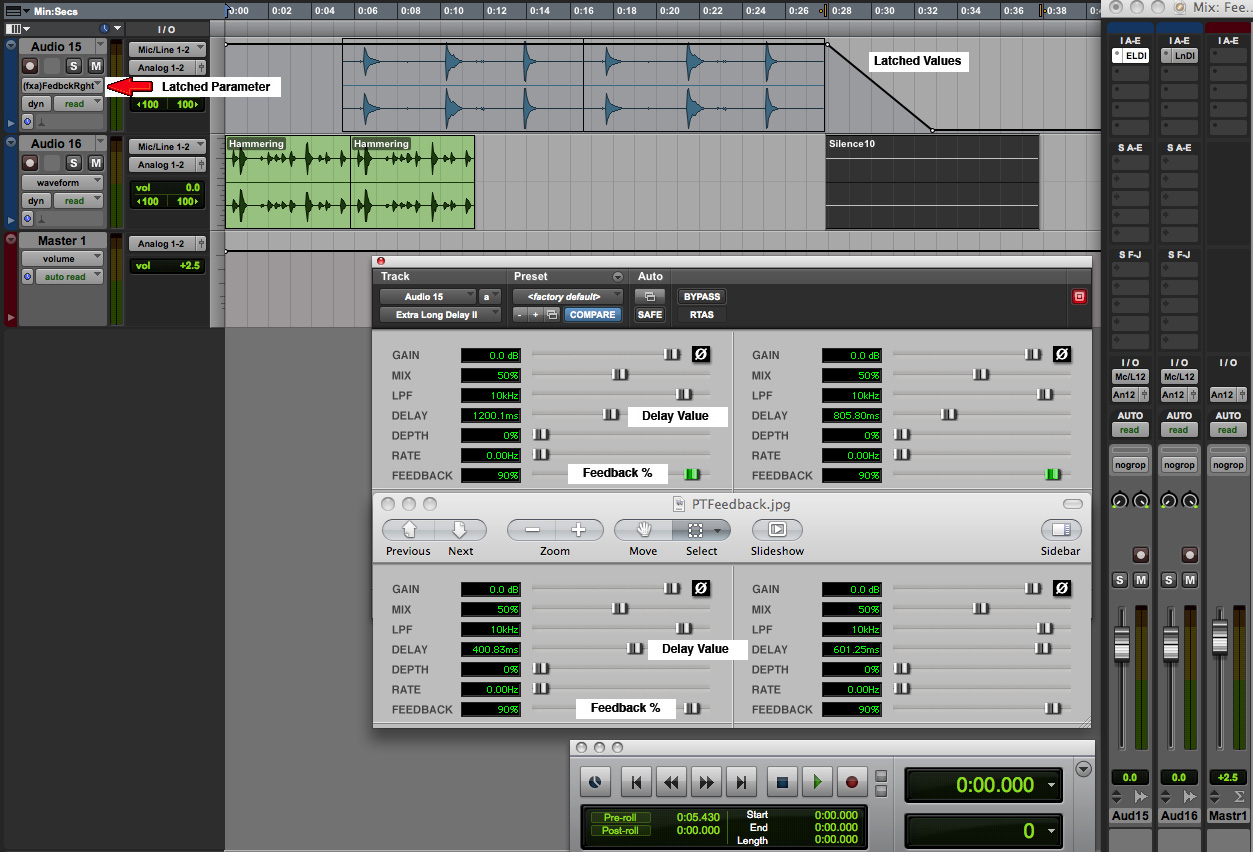
Task: Open Audio 16 waveform track view selector
Action: point(63,183)
